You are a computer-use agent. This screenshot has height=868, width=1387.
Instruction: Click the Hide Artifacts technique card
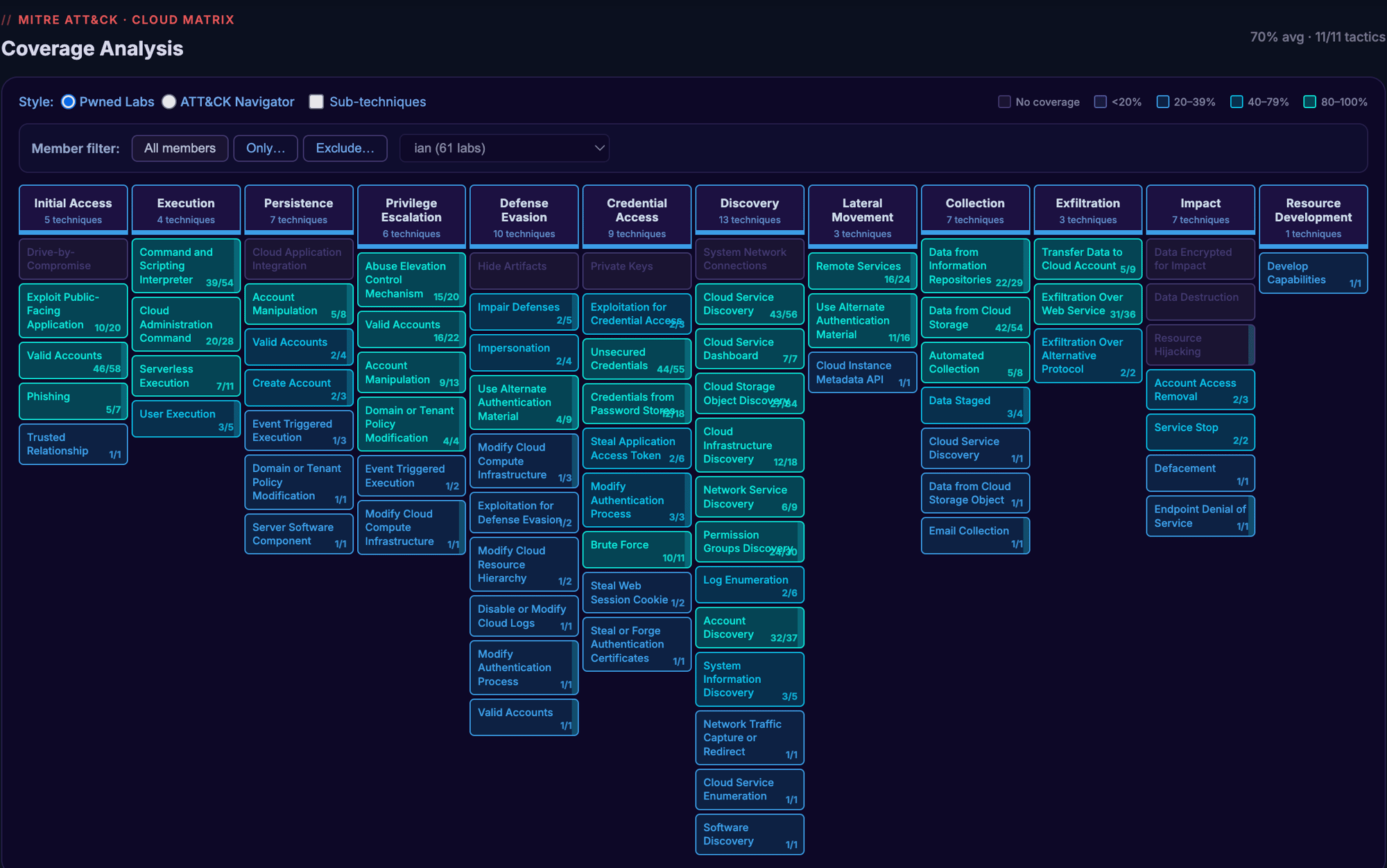pos(524,271)
